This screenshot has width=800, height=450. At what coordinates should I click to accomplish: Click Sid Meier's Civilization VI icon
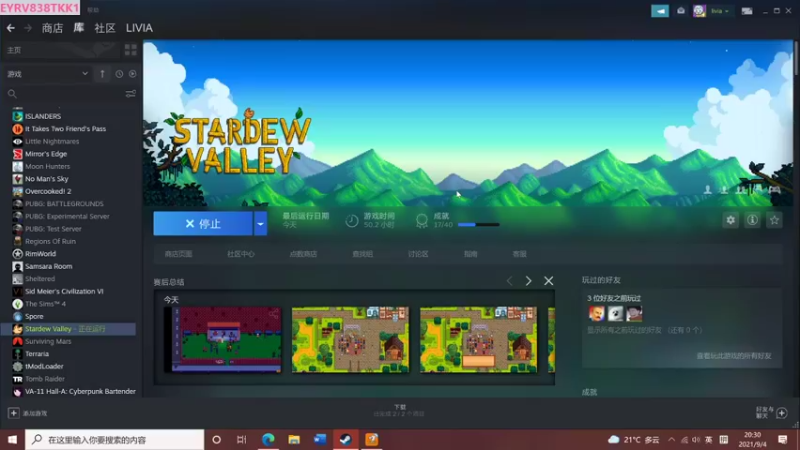click(17, 291)
